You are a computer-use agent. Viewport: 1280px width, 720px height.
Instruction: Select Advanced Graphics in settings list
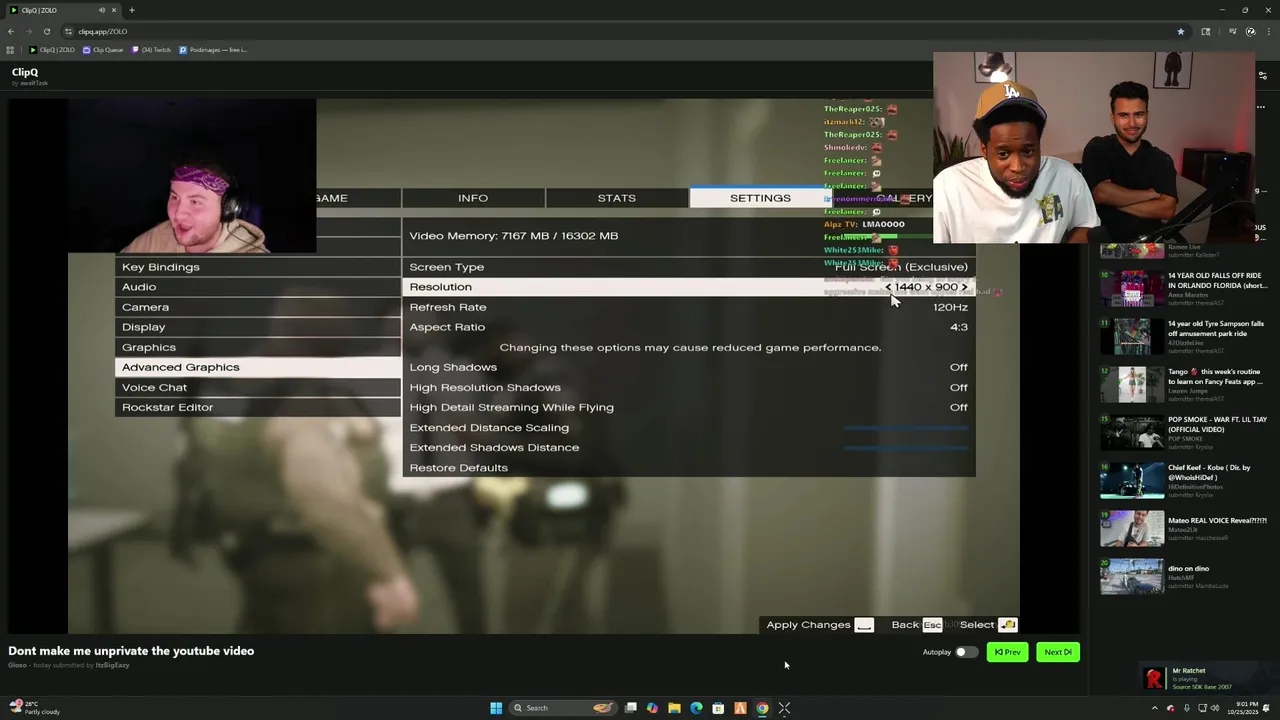[258, 367]
